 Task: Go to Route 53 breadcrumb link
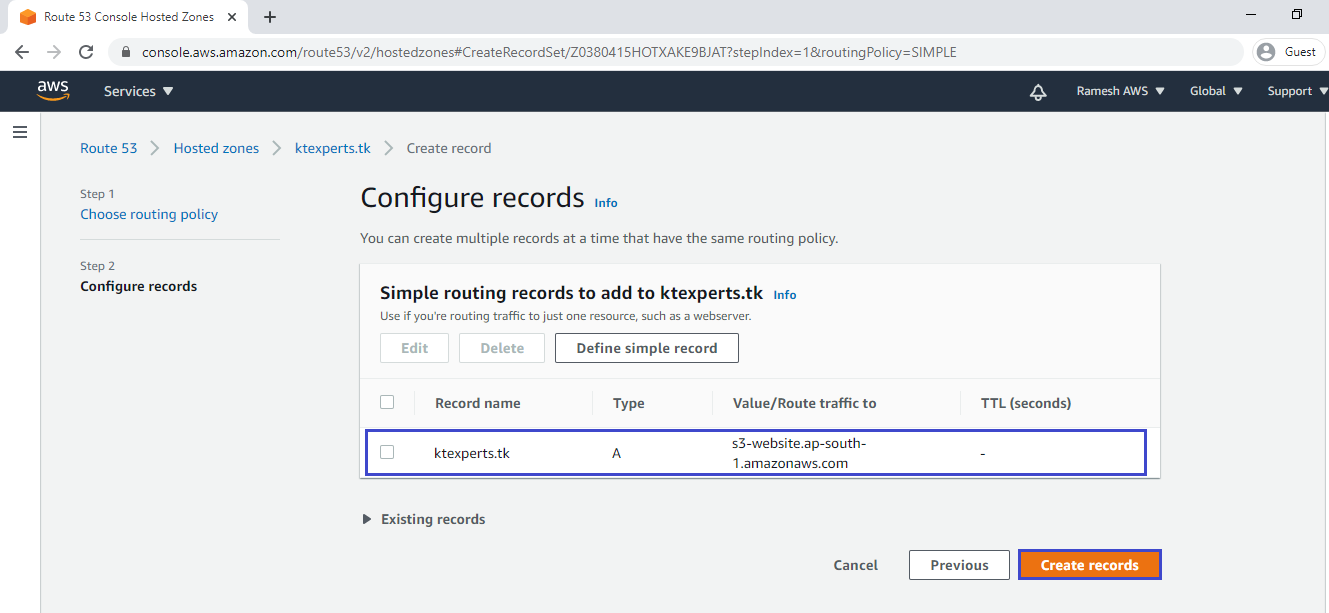109,148
